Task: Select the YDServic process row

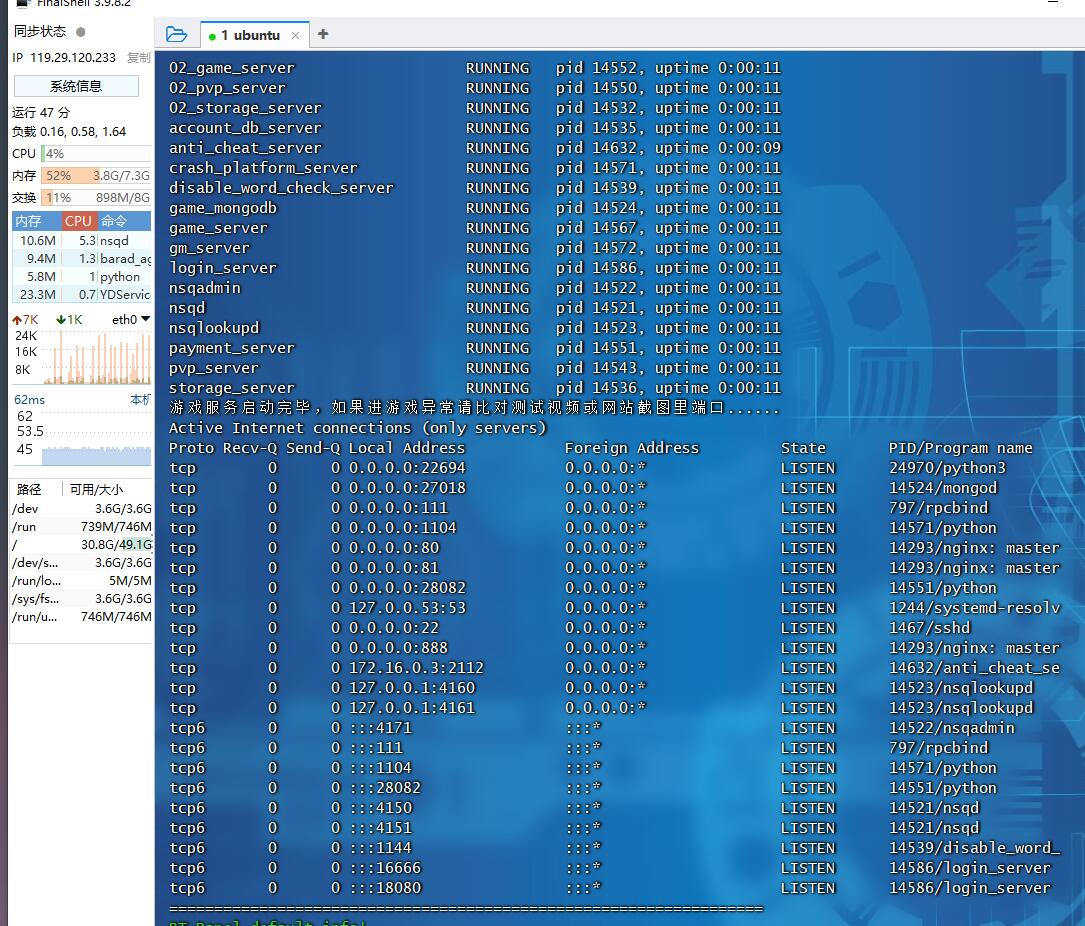Action: click(x=82, y=294)
